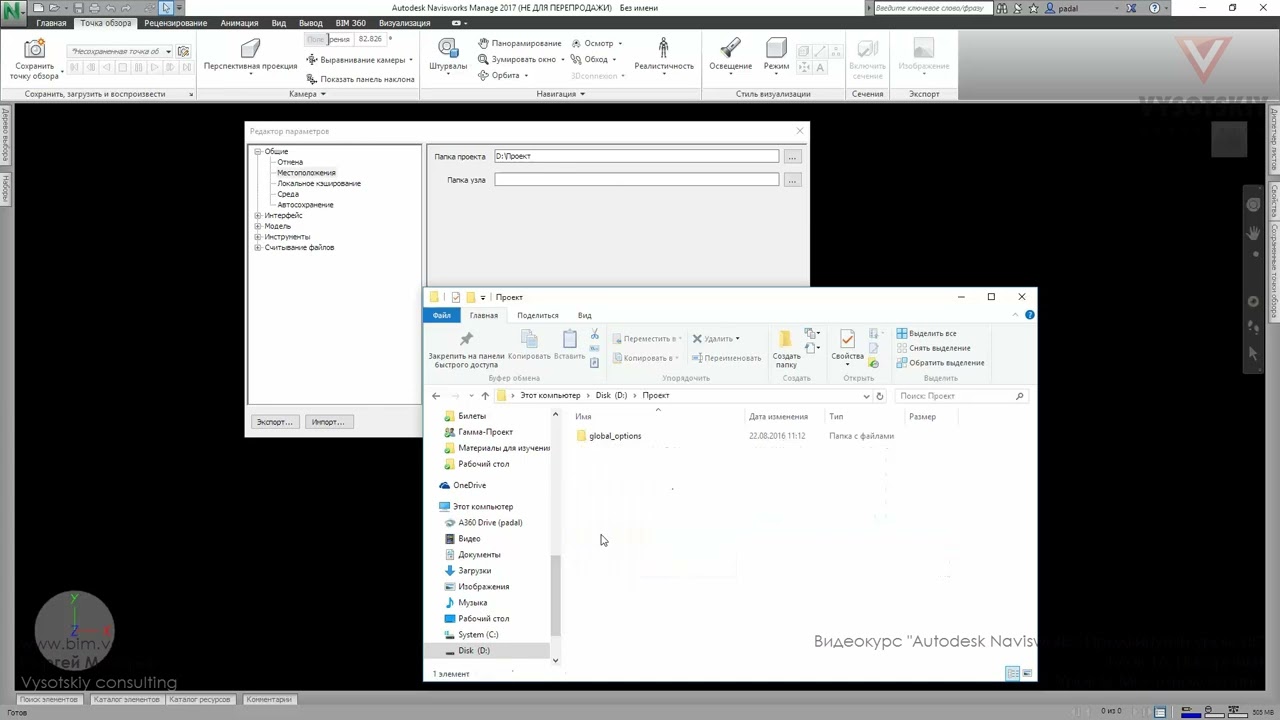The width and height of the screenshot is (1280, 720).
Task: Expand the Общие tree node
Action: (x=258, y=151)
